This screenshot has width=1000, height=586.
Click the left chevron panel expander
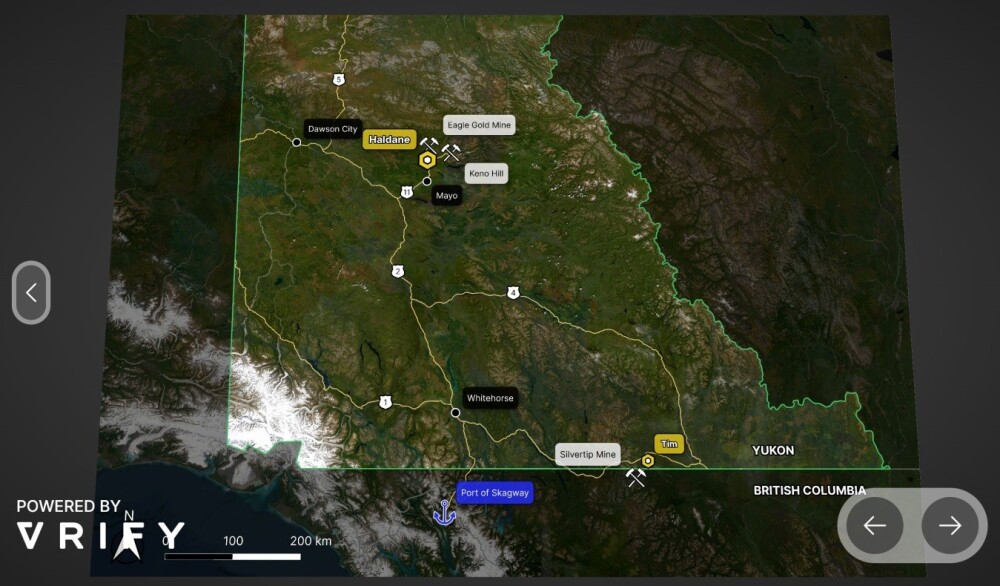pyautogui.click(x=31, y=293)
